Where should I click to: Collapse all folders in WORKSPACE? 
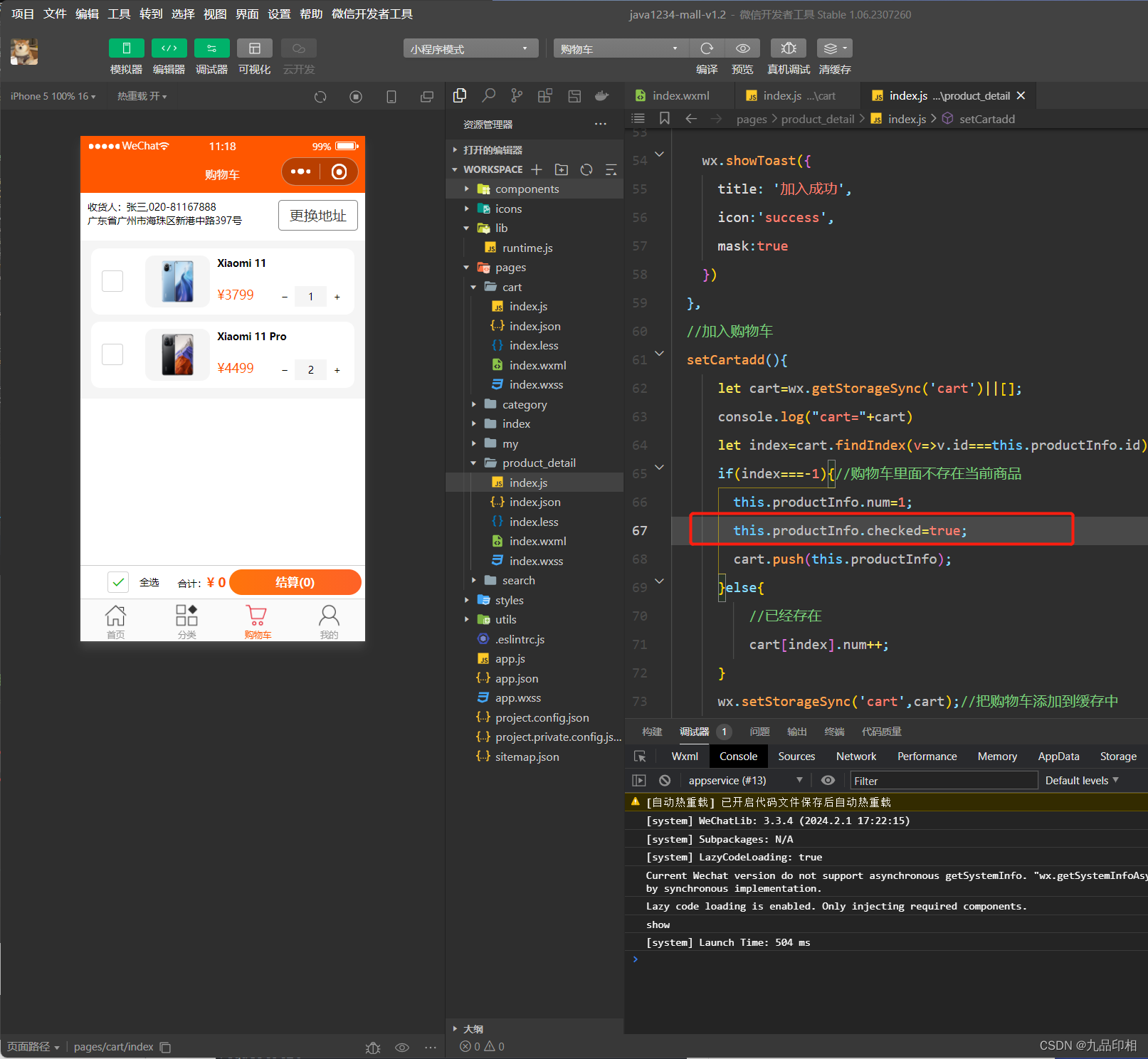coord(611,169)
